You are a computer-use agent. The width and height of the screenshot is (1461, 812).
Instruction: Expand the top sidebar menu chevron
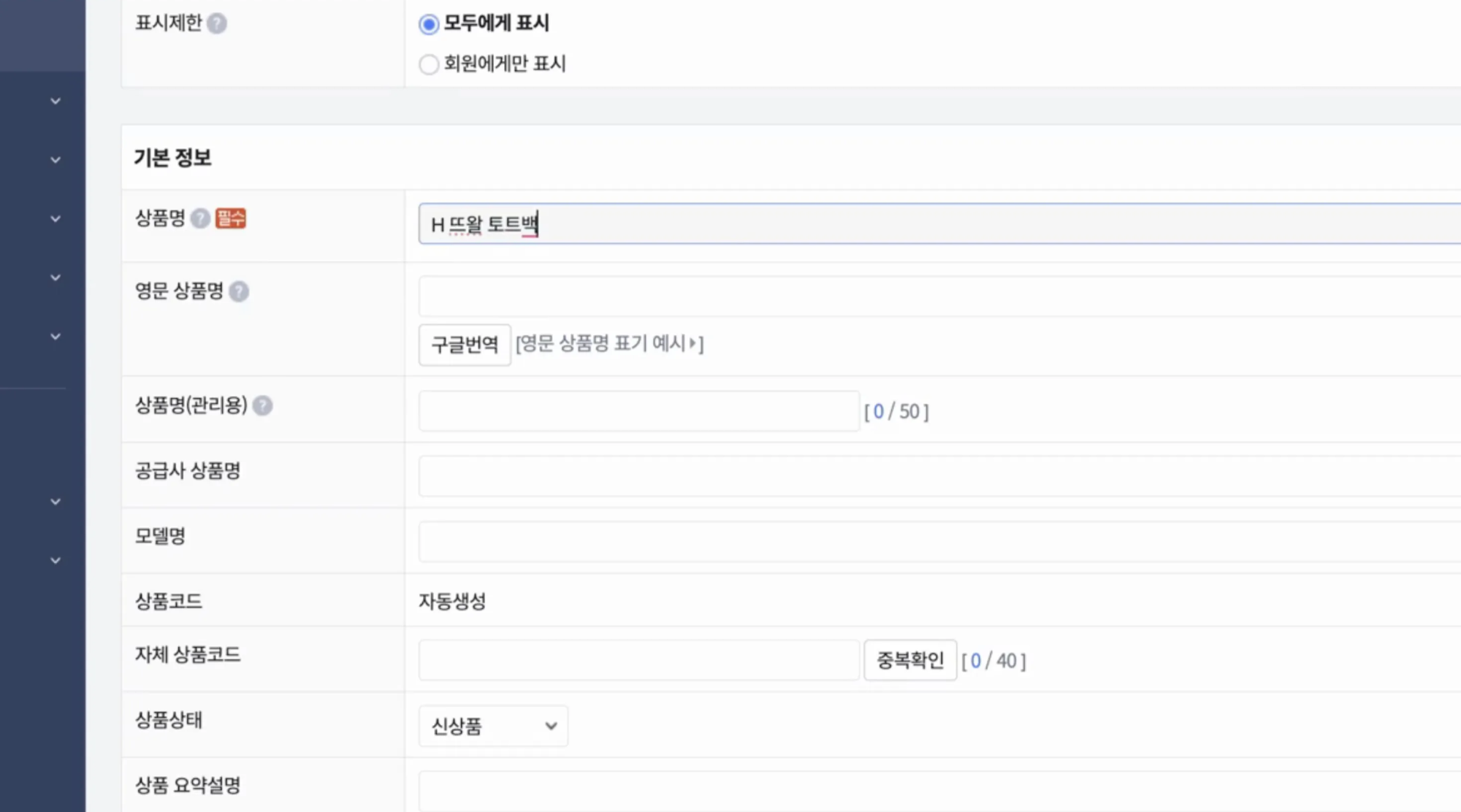(x=54, y=101)
